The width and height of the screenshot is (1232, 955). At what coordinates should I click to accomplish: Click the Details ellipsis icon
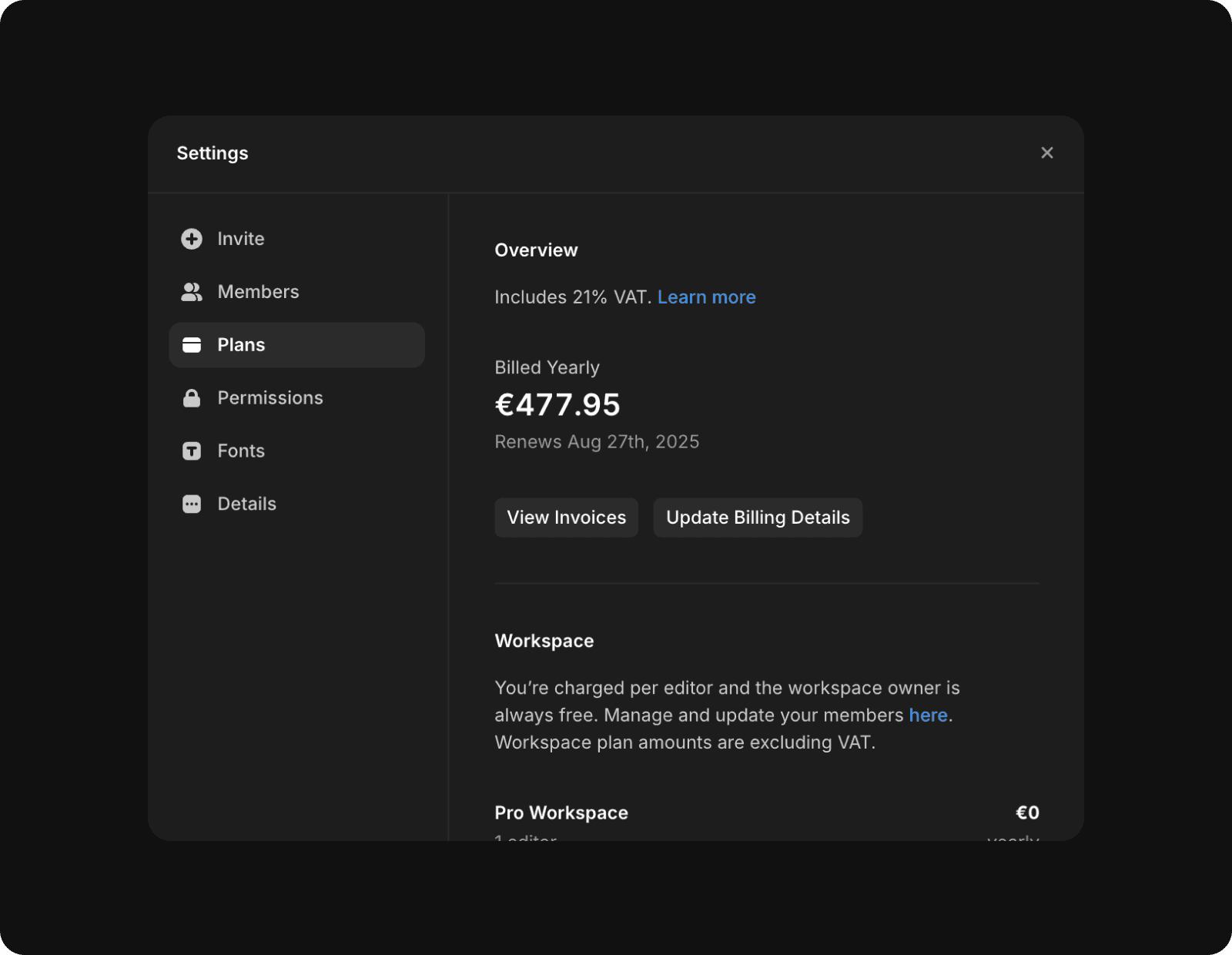(x=192, y=504)
